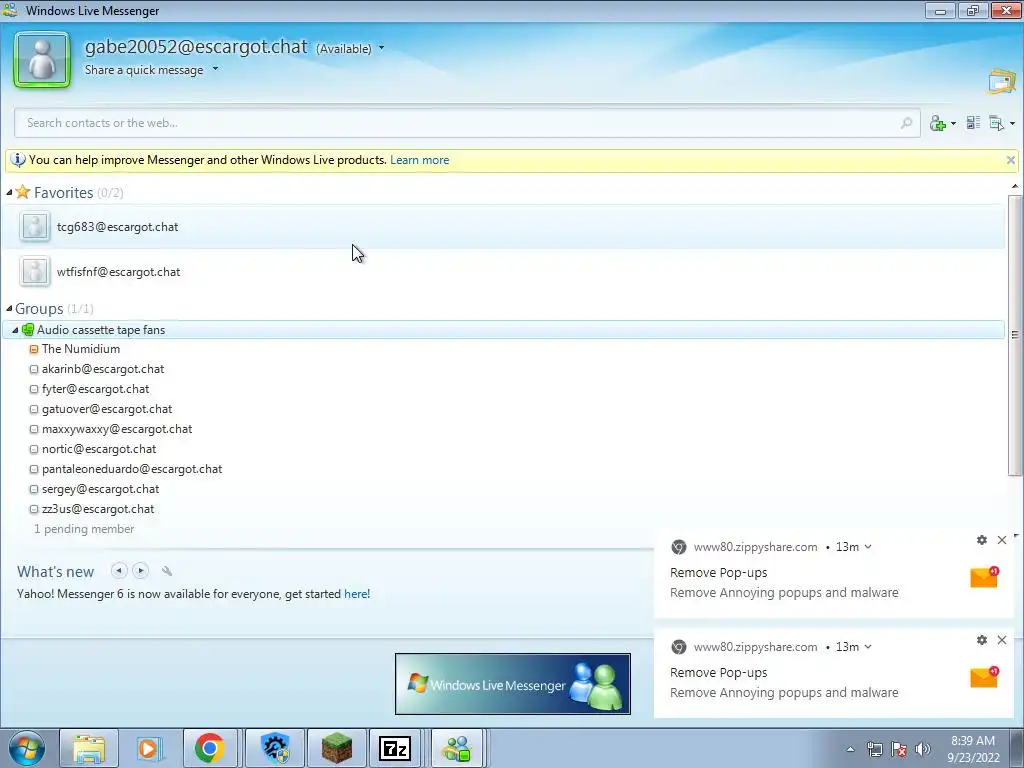
Task: Open the Yahoo Messenger here link
Action: [x=355, y=594]
